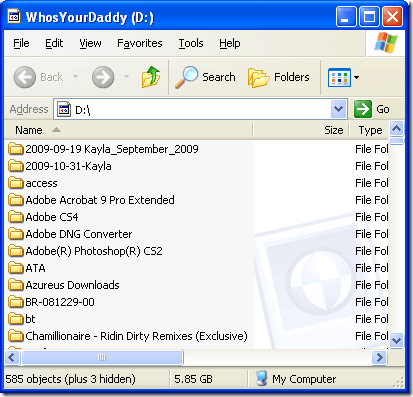Open the Favorites menu

click(140, 43)
